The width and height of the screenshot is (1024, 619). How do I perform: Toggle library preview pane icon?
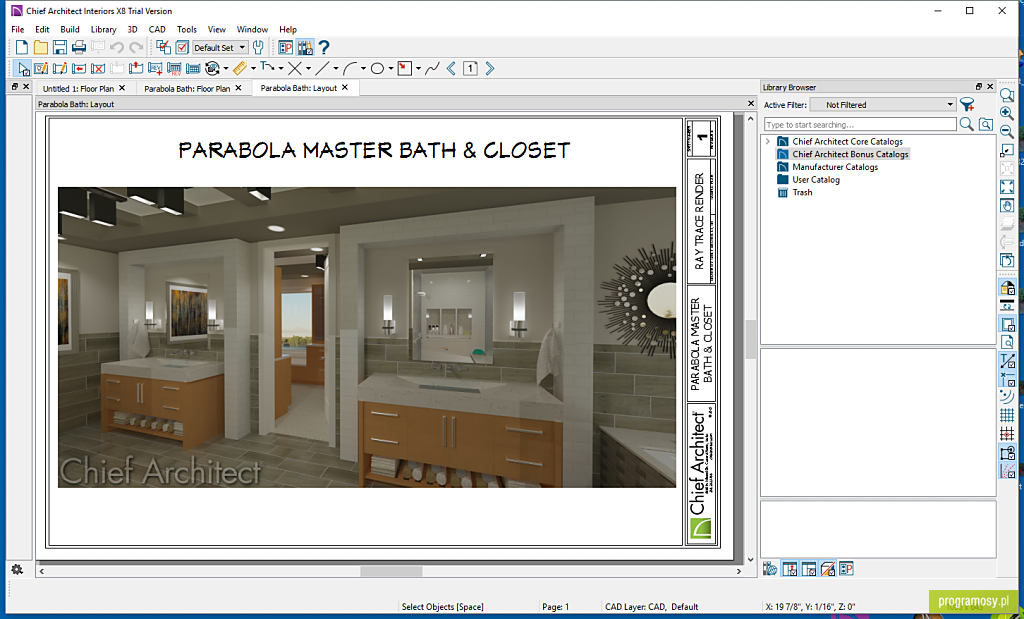[x=827, y=569]
